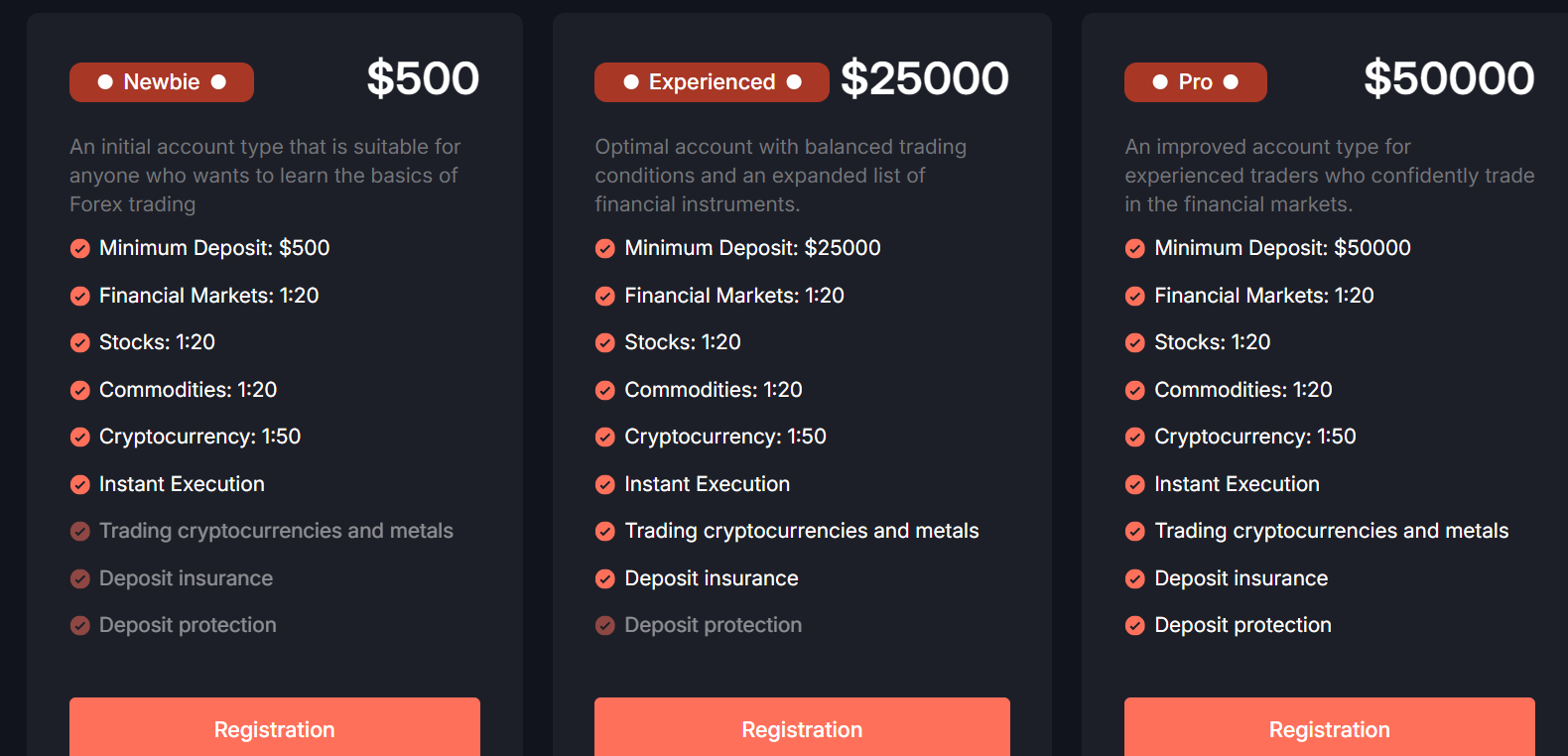Click checkmark icon beside Newbie Minimum Deposit $500
Viewport: 1568px width, 756px height.
80,248
